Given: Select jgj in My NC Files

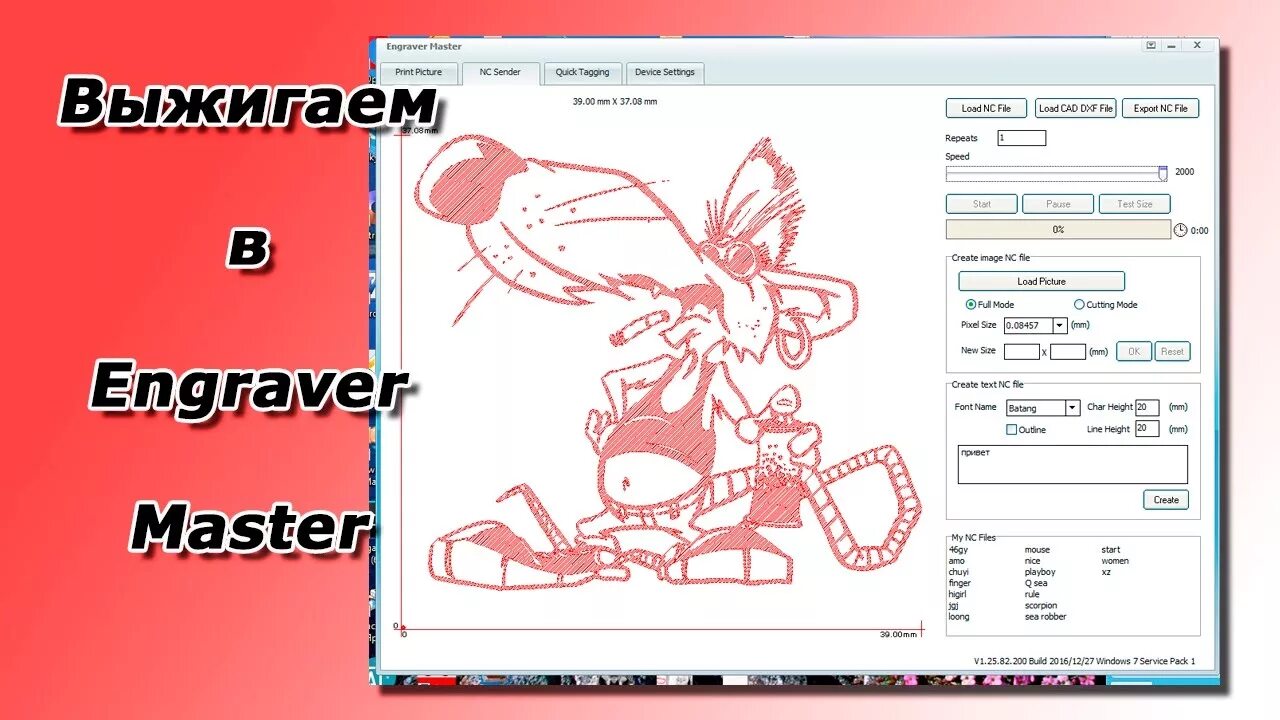Looking at the screenshot, I should pyautogui.click(x=954, y=606).
